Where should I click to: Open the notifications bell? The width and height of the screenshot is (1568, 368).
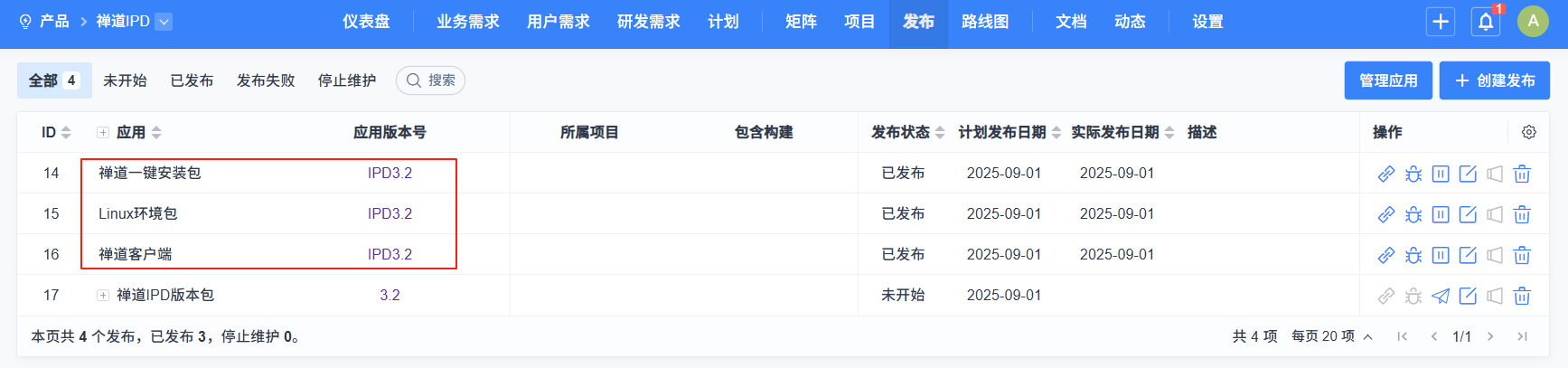[1486, 22]
